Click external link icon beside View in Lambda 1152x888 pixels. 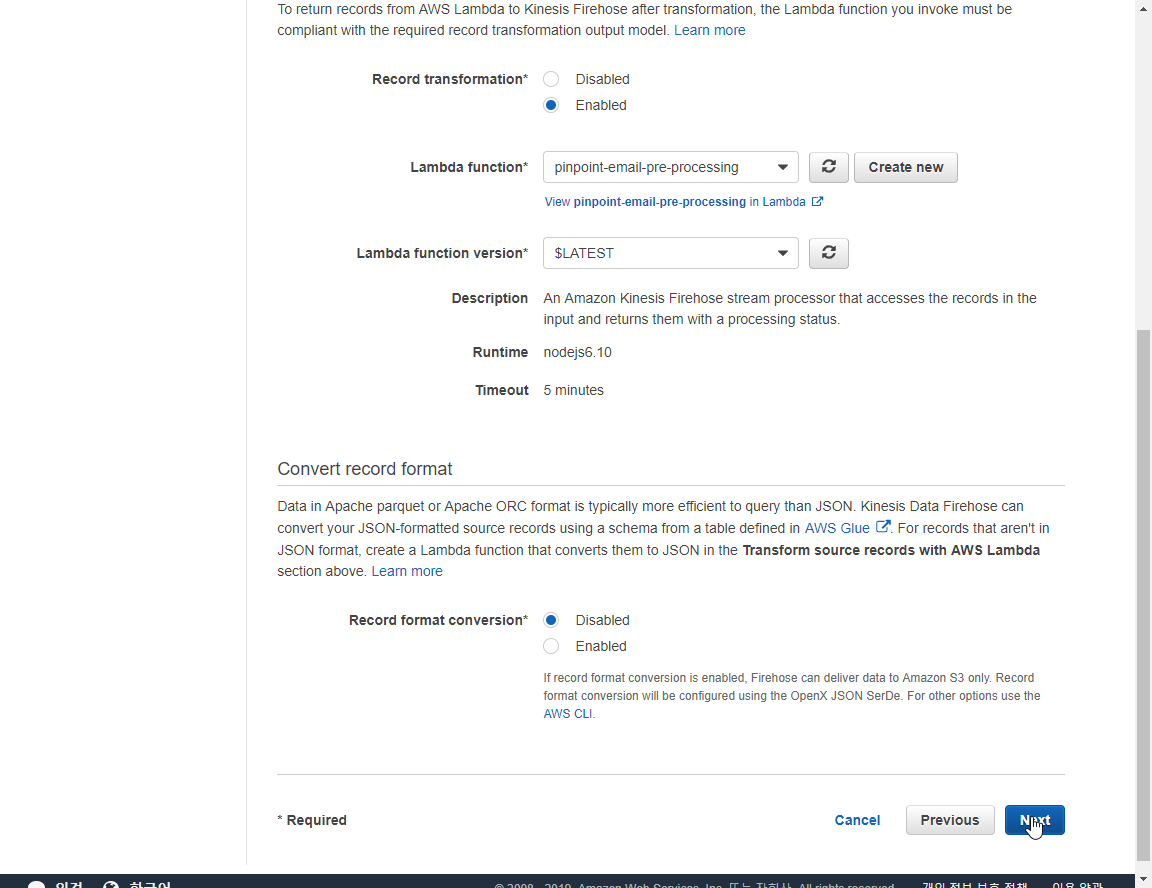coord(817,201)
